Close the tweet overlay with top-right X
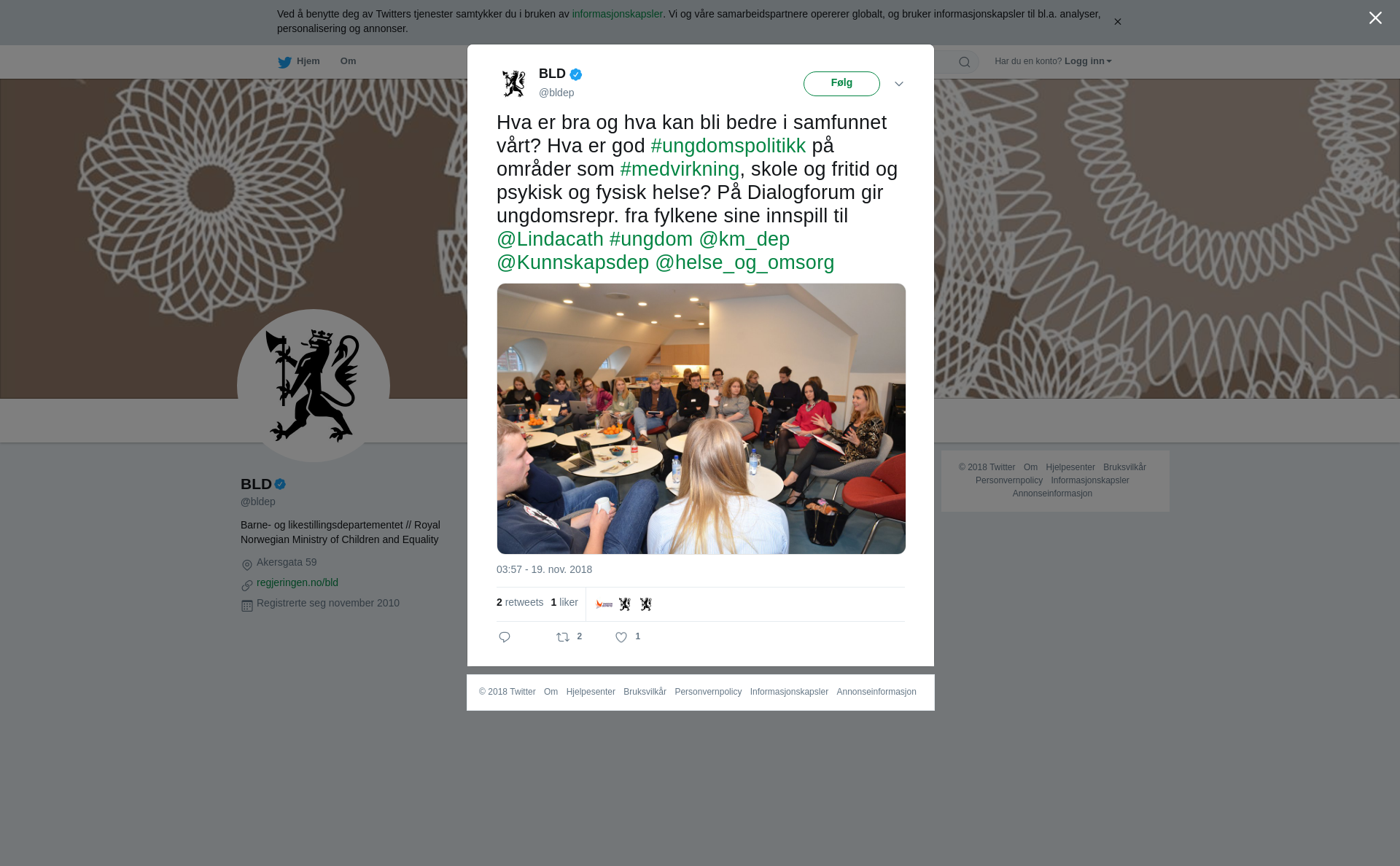This screenshot has width=1400, height=866. (x=1375, y=17)
